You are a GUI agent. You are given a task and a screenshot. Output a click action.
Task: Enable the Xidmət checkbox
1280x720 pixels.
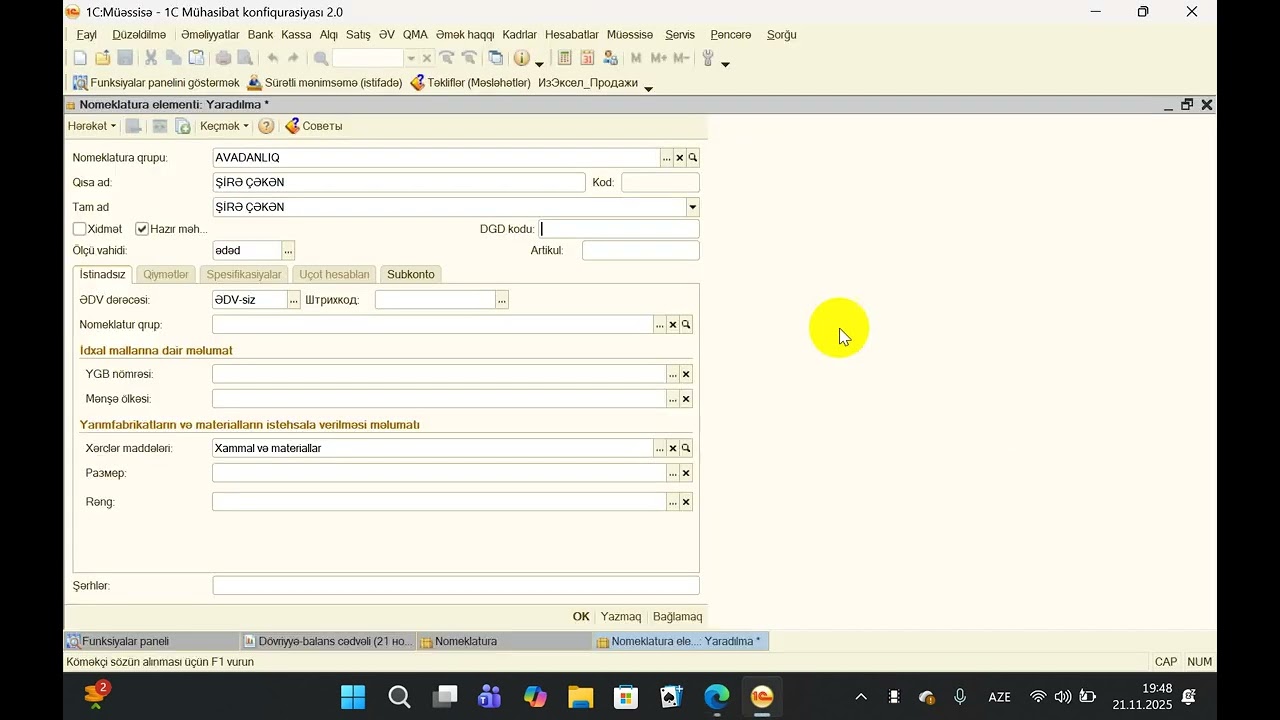tap(80, 229)
